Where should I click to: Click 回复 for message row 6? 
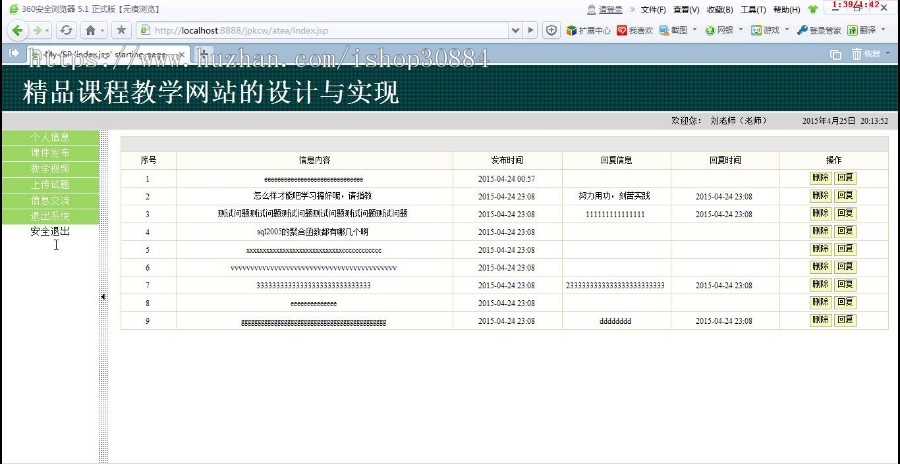coord(845,267)
